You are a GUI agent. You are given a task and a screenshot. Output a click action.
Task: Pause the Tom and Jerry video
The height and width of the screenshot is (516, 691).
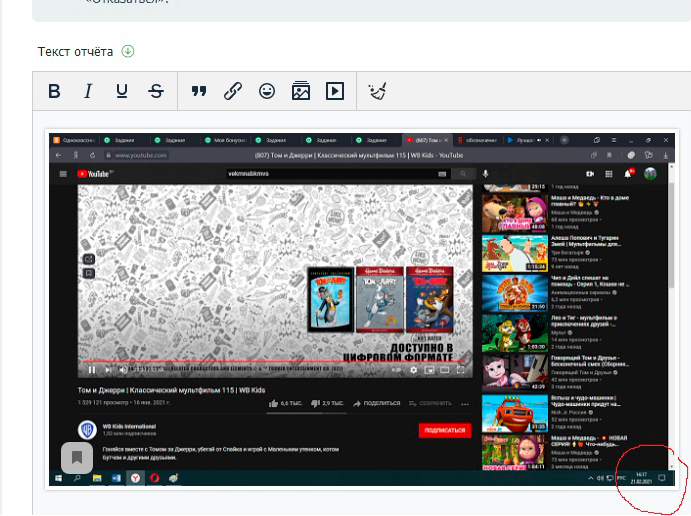tap(92, 370)
